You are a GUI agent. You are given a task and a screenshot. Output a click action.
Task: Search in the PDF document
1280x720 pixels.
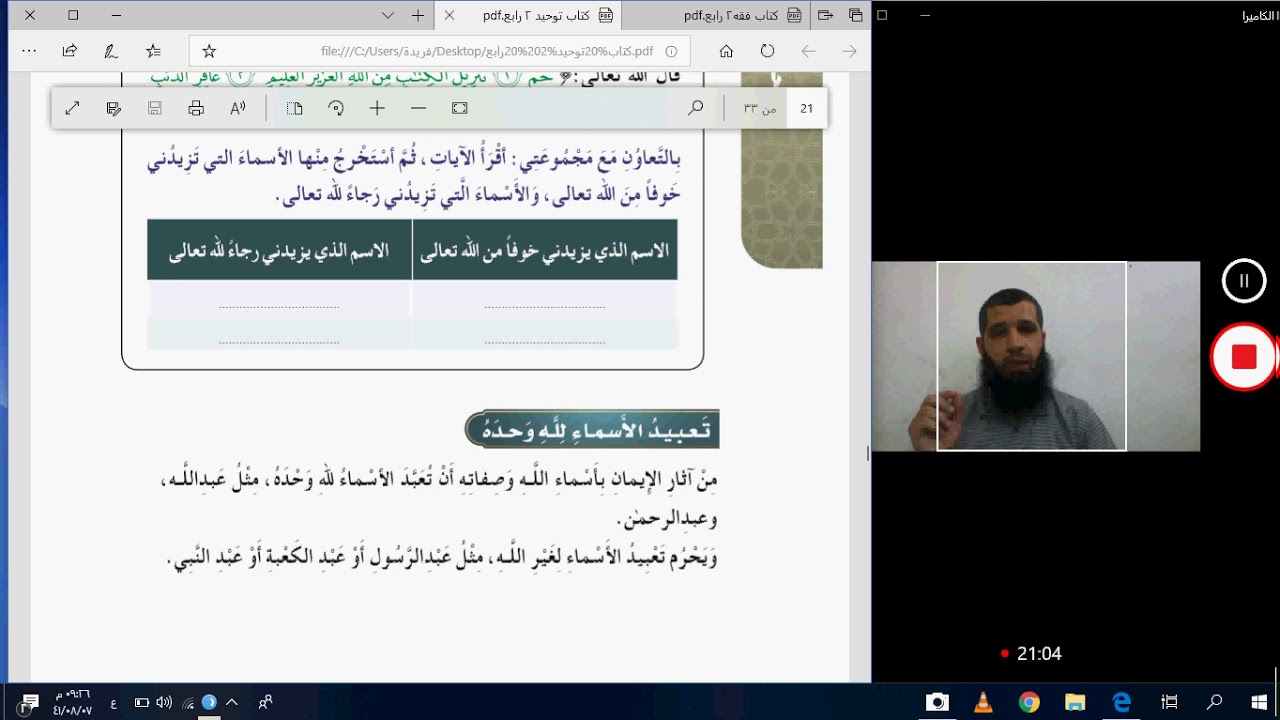pos(696,108)
